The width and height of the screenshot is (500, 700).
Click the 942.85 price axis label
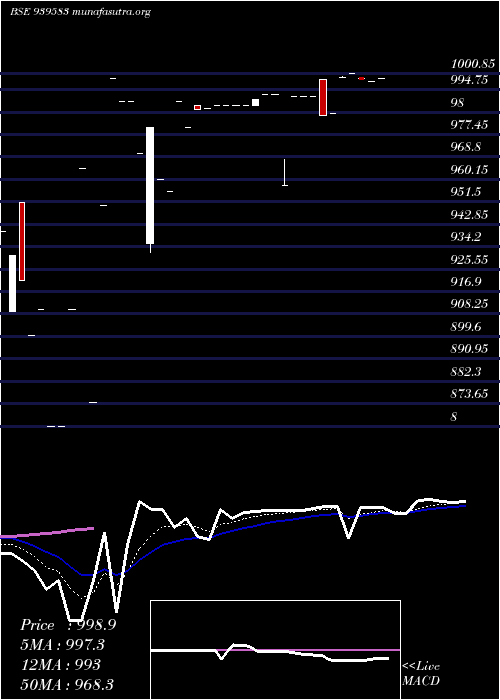469,215
